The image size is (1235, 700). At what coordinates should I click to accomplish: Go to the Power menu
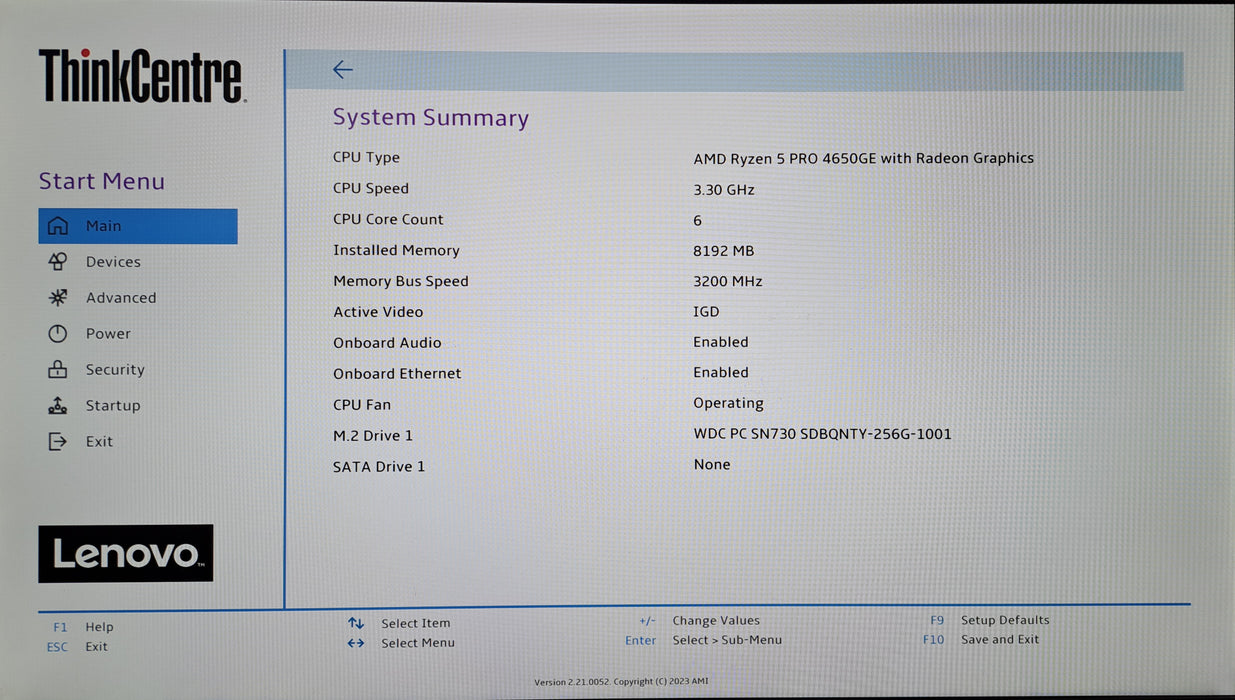pyautogui.click(x=108, y=334)
